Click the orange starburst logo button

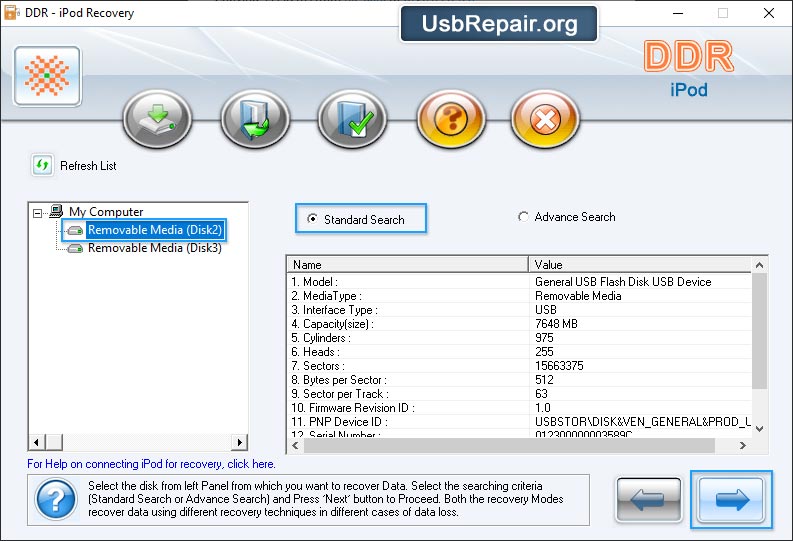pos(48,76)
